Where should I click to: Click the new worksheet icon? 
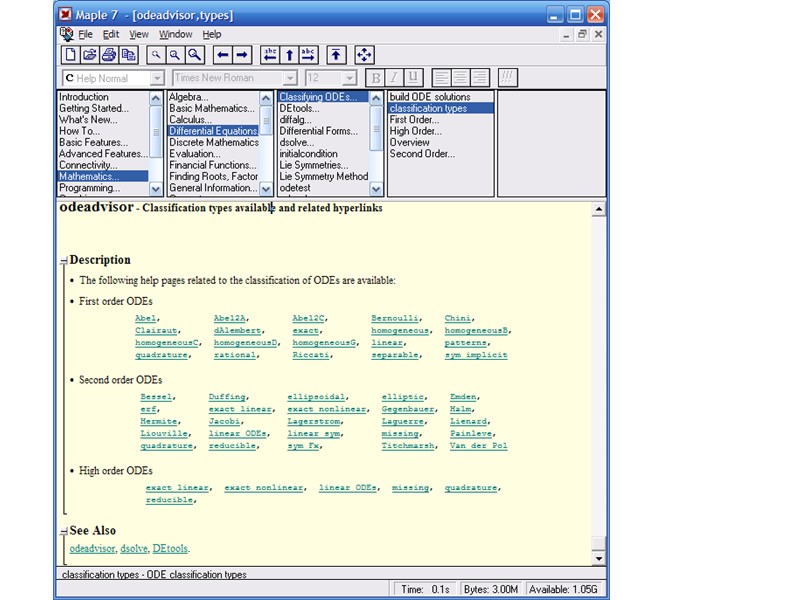click(70, 55)
